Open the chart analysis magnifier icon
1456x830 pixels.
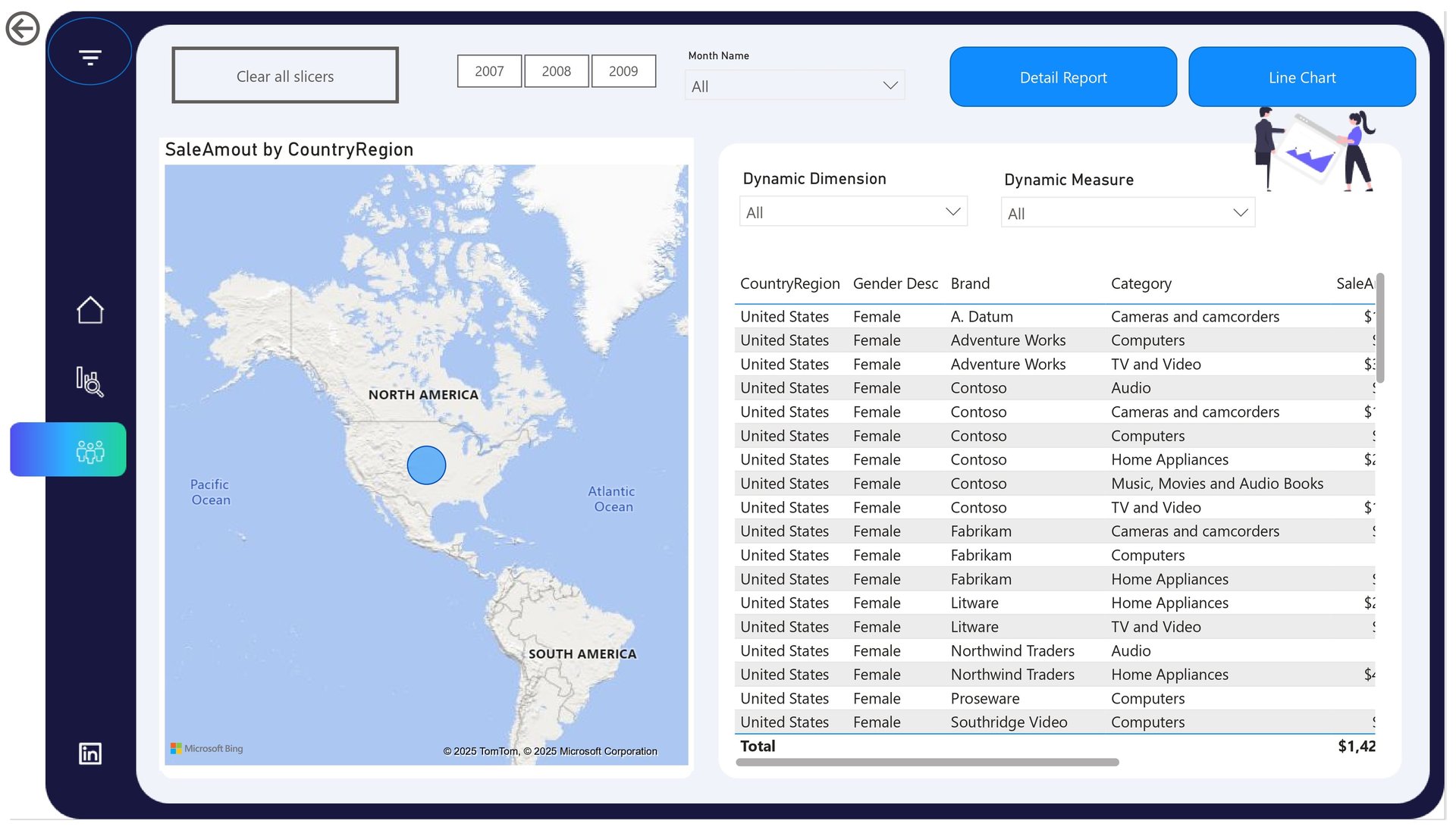89,381
